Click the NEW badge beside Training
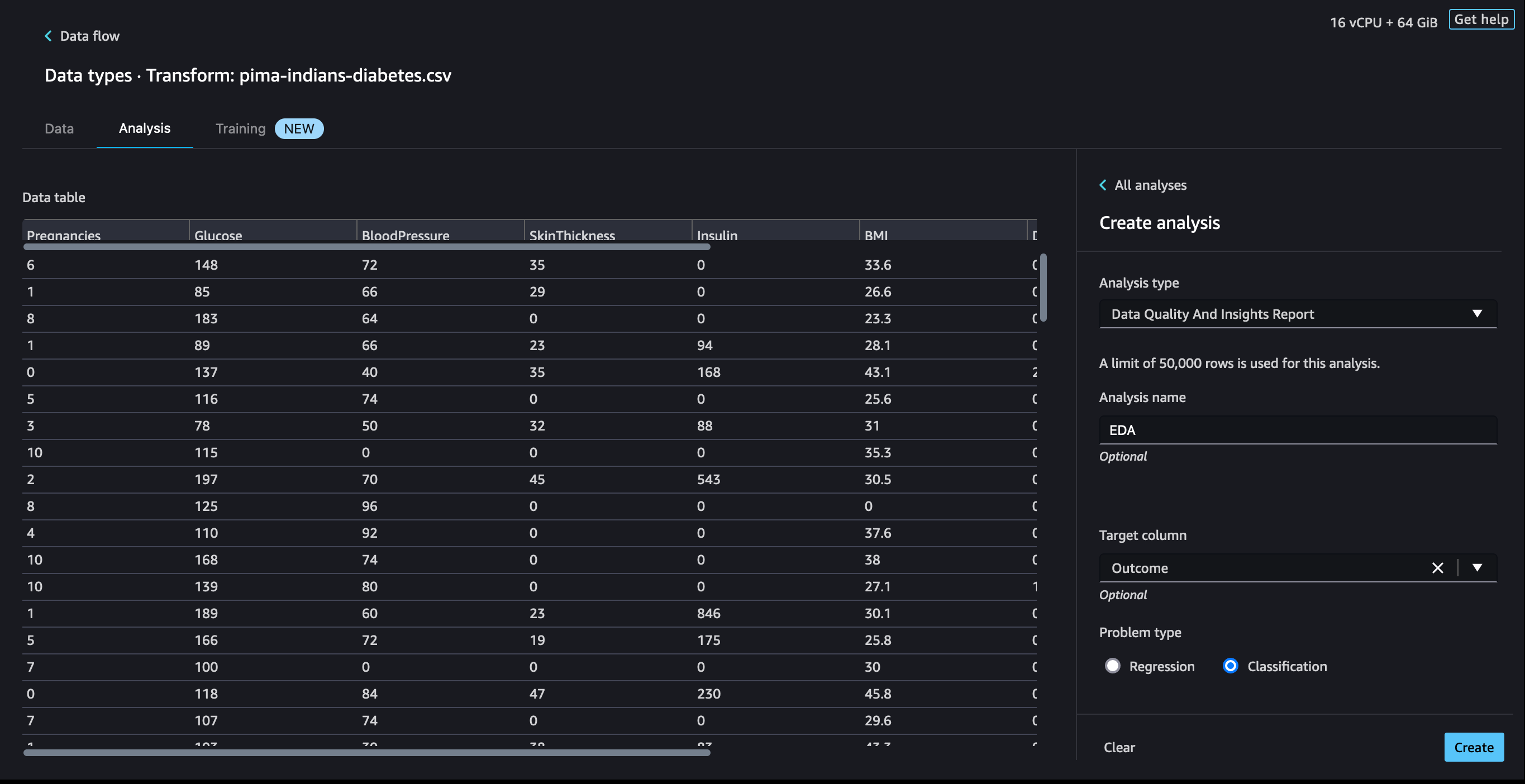Image resolution: width=1525 pixels, height=784 pixels. [299, 128]
